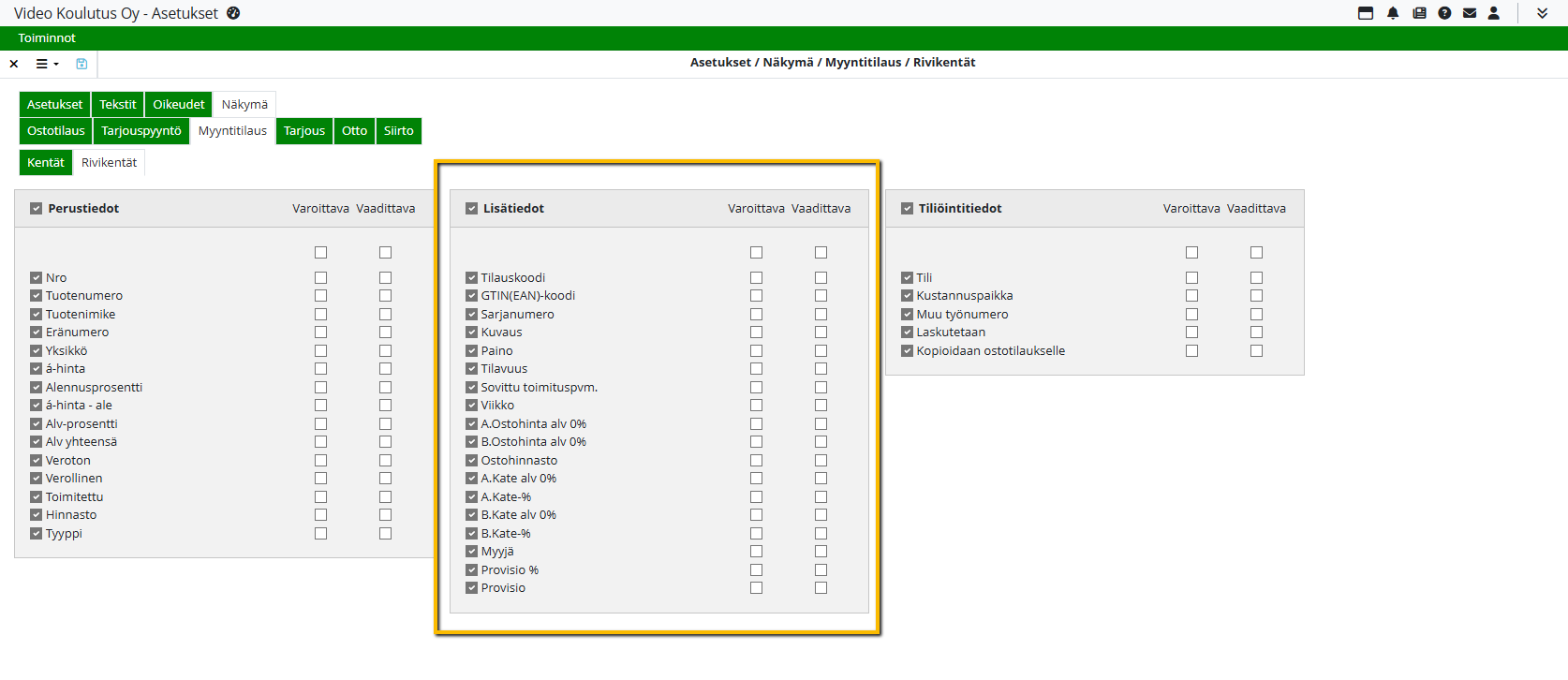The height and width of the screenshot is (680, 1568).
Task: Open the dashboard gauge icon beside title
Action: (x=233, y=13)
